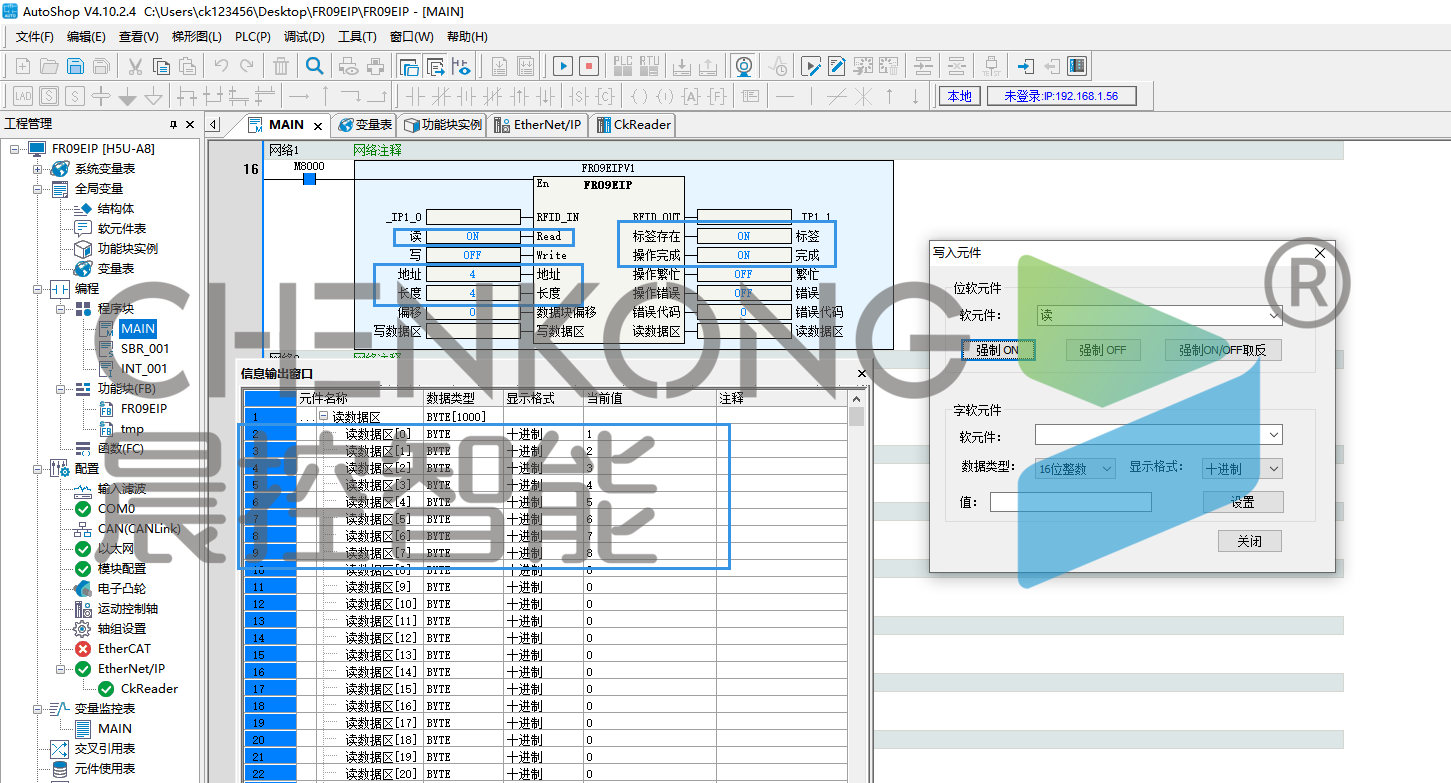Viewport: 1451px width, 783px height.
Task: Click the webcam-style monitor icon in toolbar
Action: 744,67
